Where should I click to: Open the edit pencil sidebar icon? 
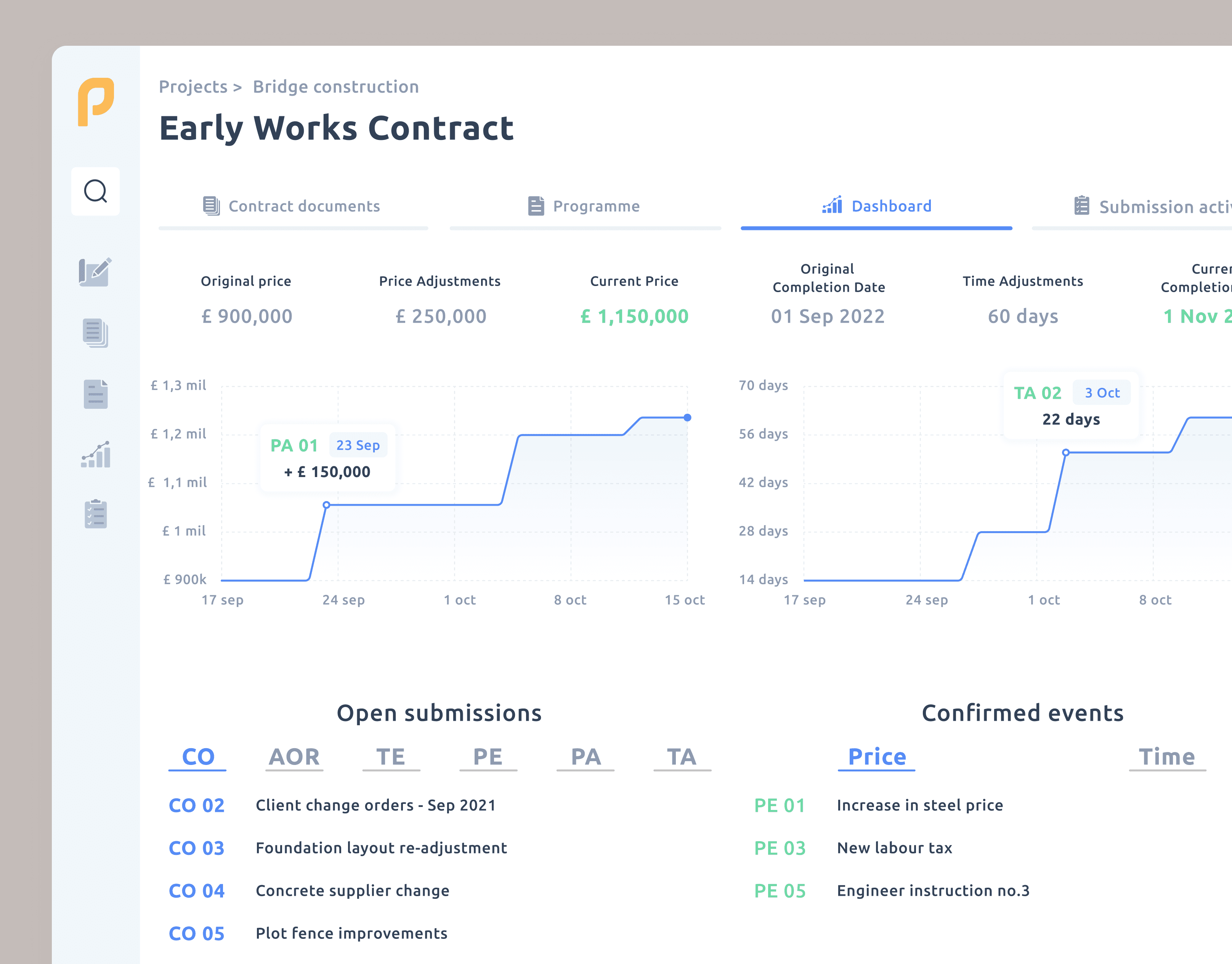coord(95,272)
